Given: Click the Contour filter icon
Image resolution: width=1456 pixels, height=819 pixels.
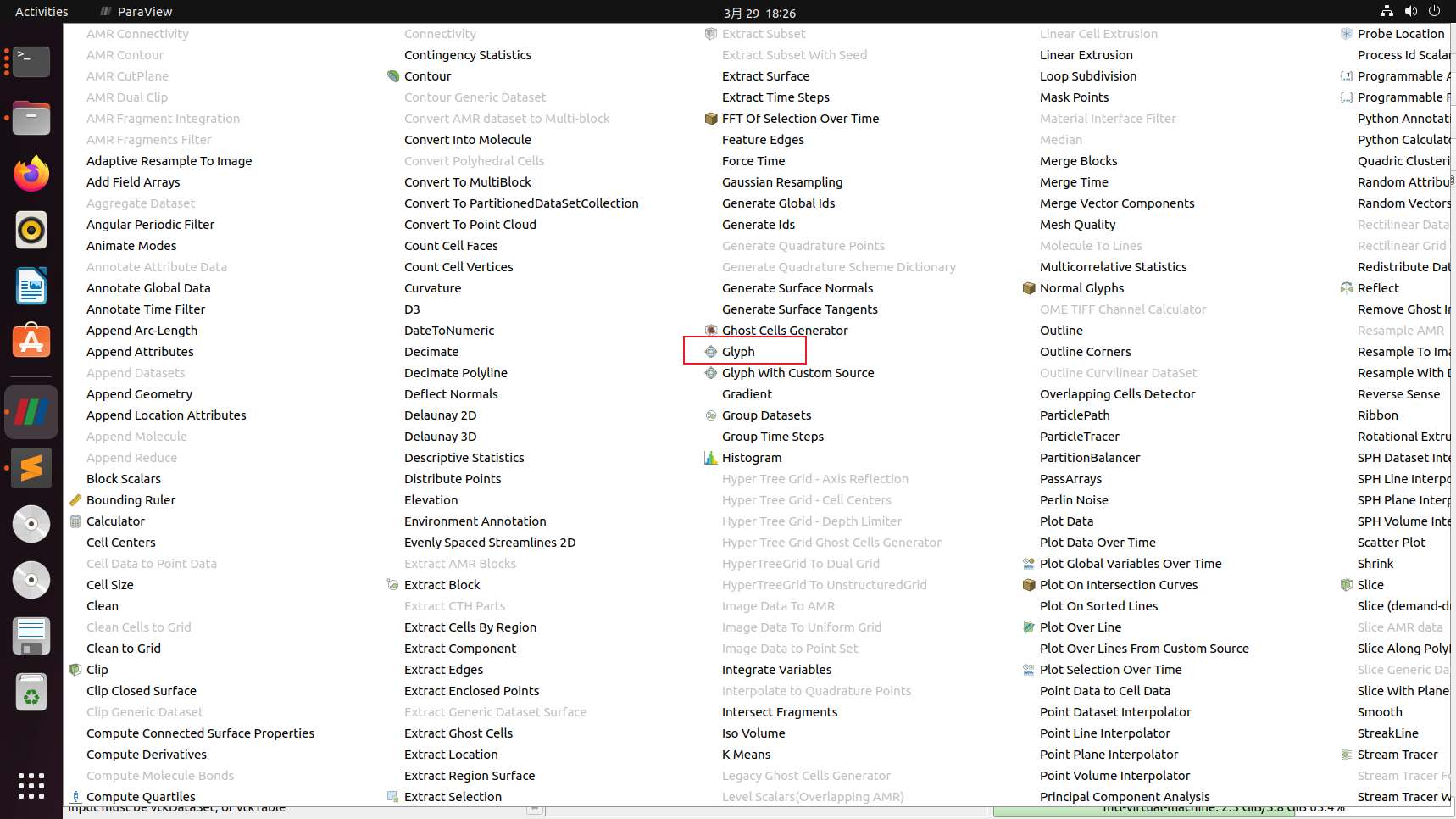Looking at the screenshot, I should coord(393,76).
